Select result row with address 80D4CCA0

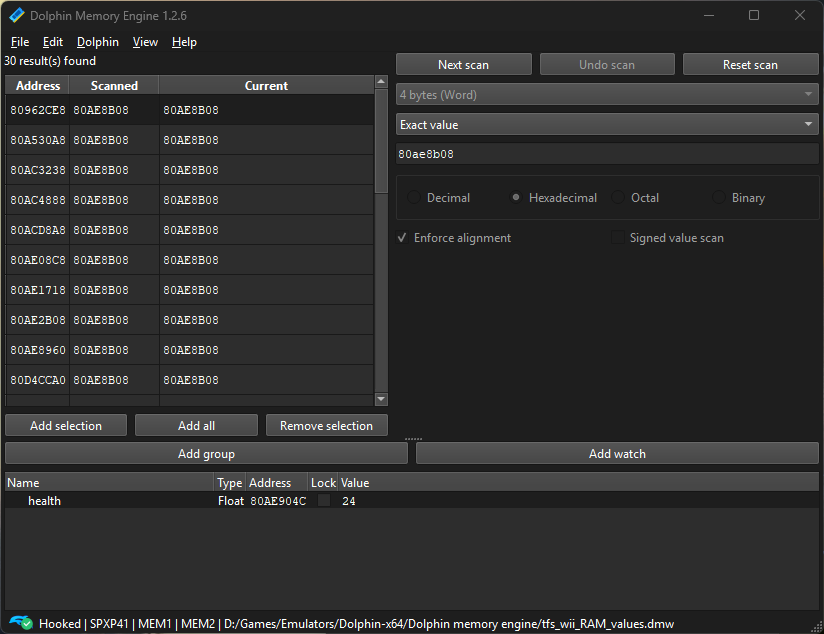(190, 380)
